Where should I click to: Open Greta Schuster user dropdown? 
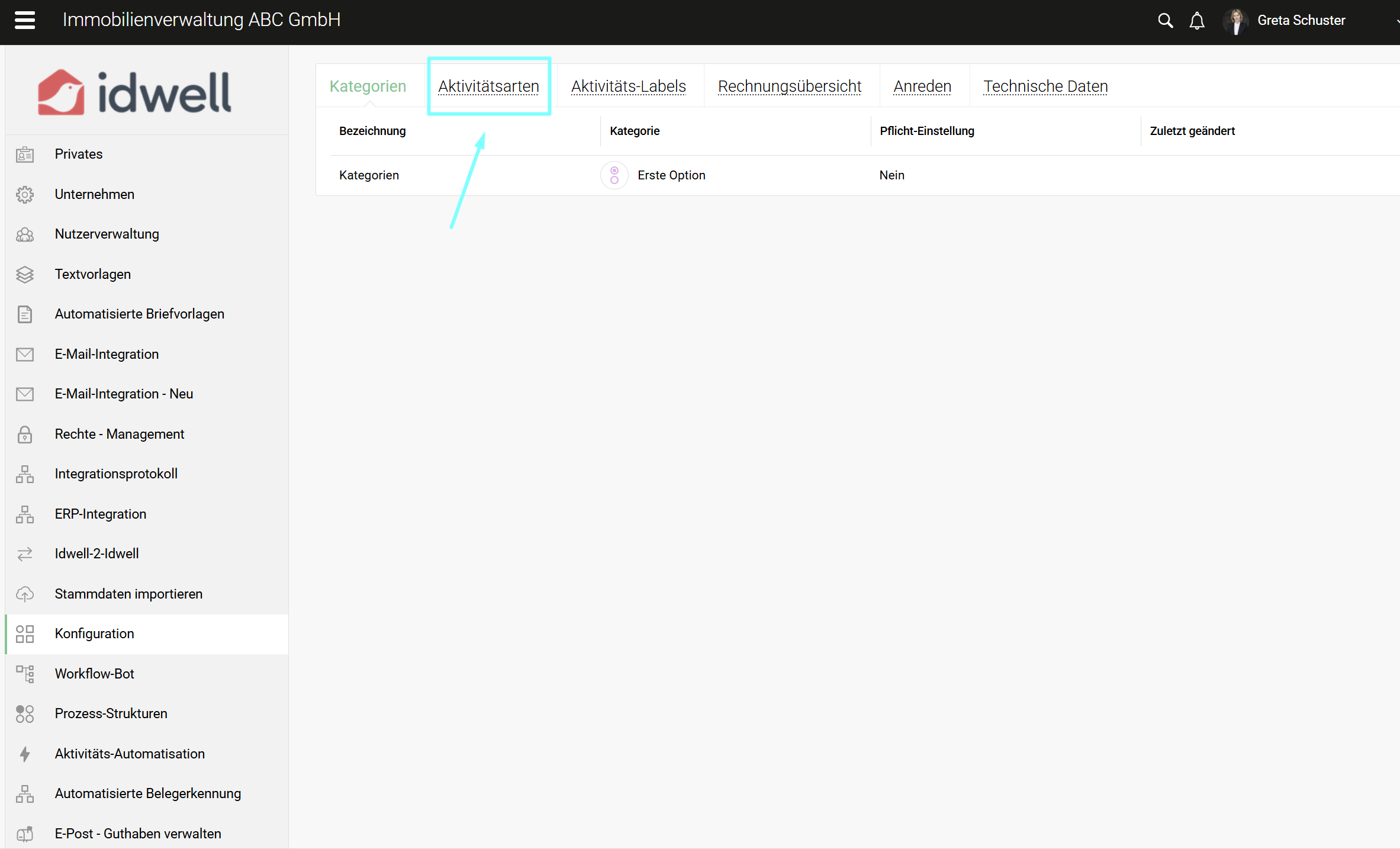click(x=1301, y=21)
